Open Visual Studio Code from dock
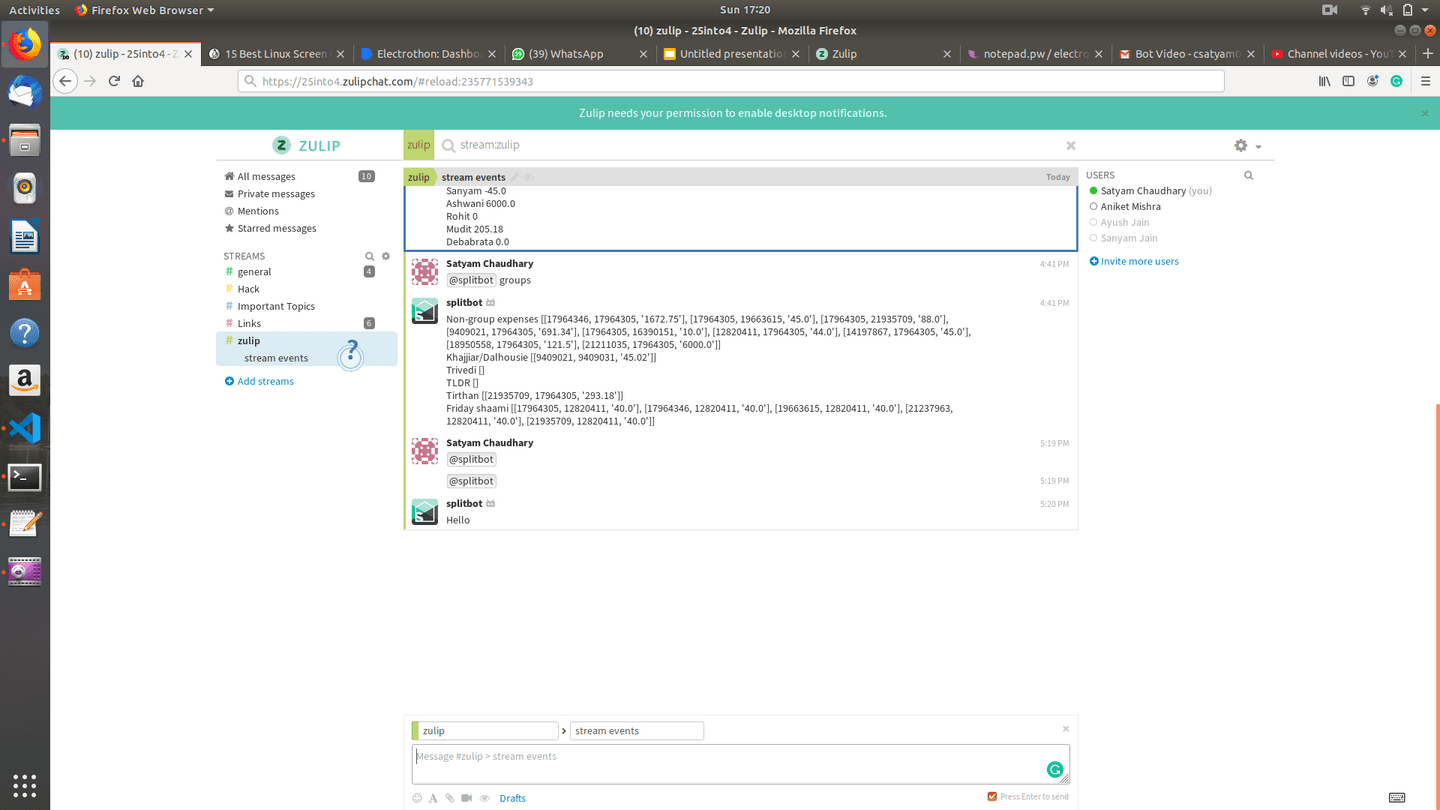 coord(24,429)
